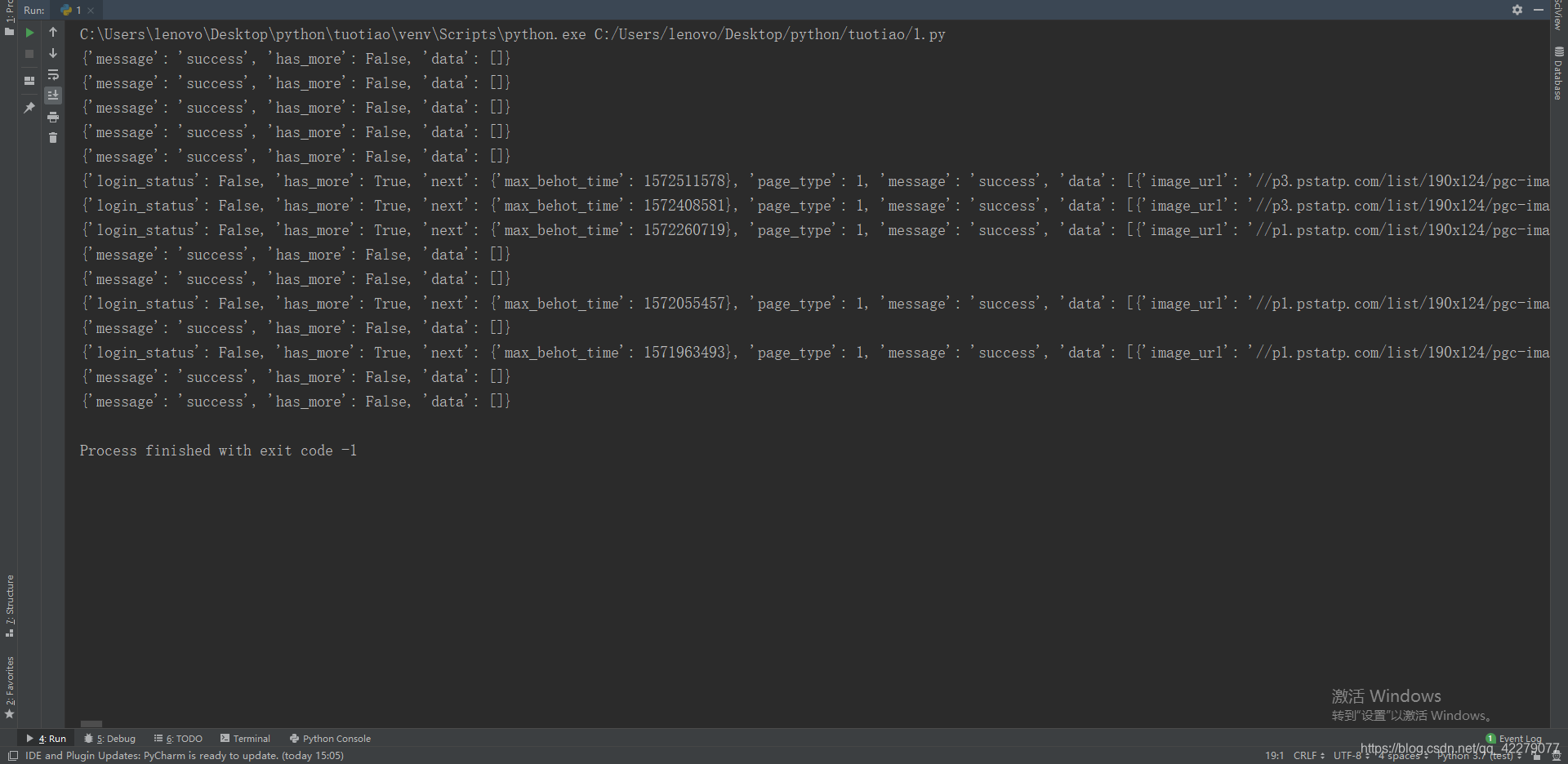This screenshot has width=1568, height=764.
Task: Switch to the 5: Debug tab
Action: click(110, 739)
